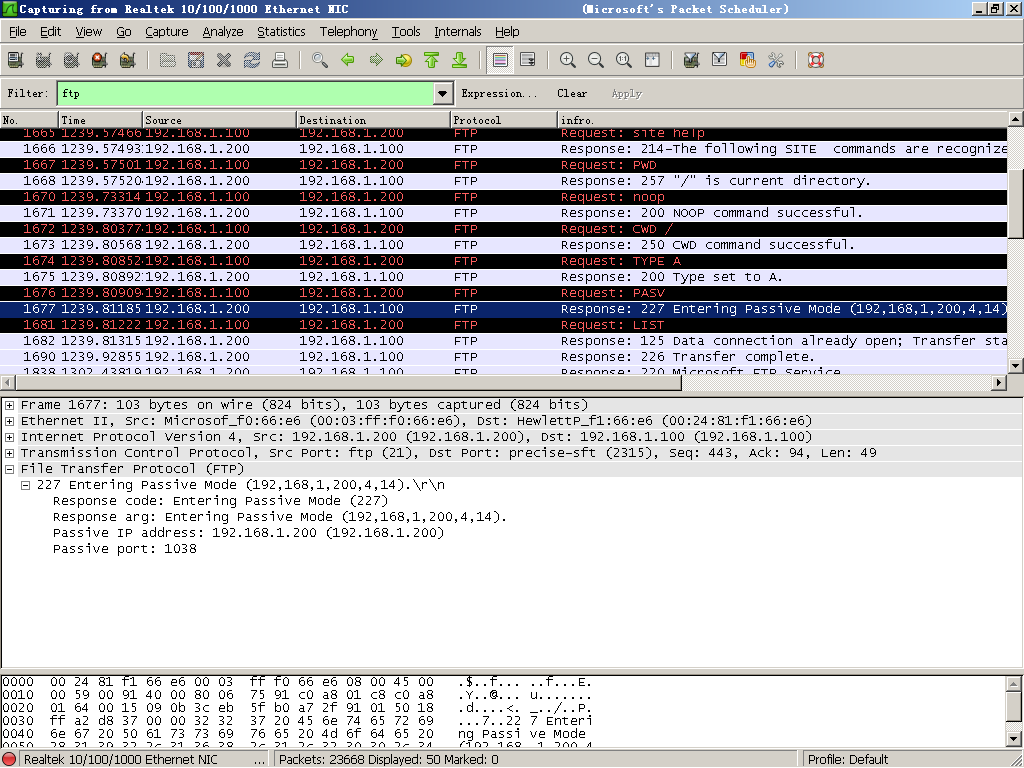Open the Internals menu
The height and width of the screenshot is (768, 1024).
[458, 31]
